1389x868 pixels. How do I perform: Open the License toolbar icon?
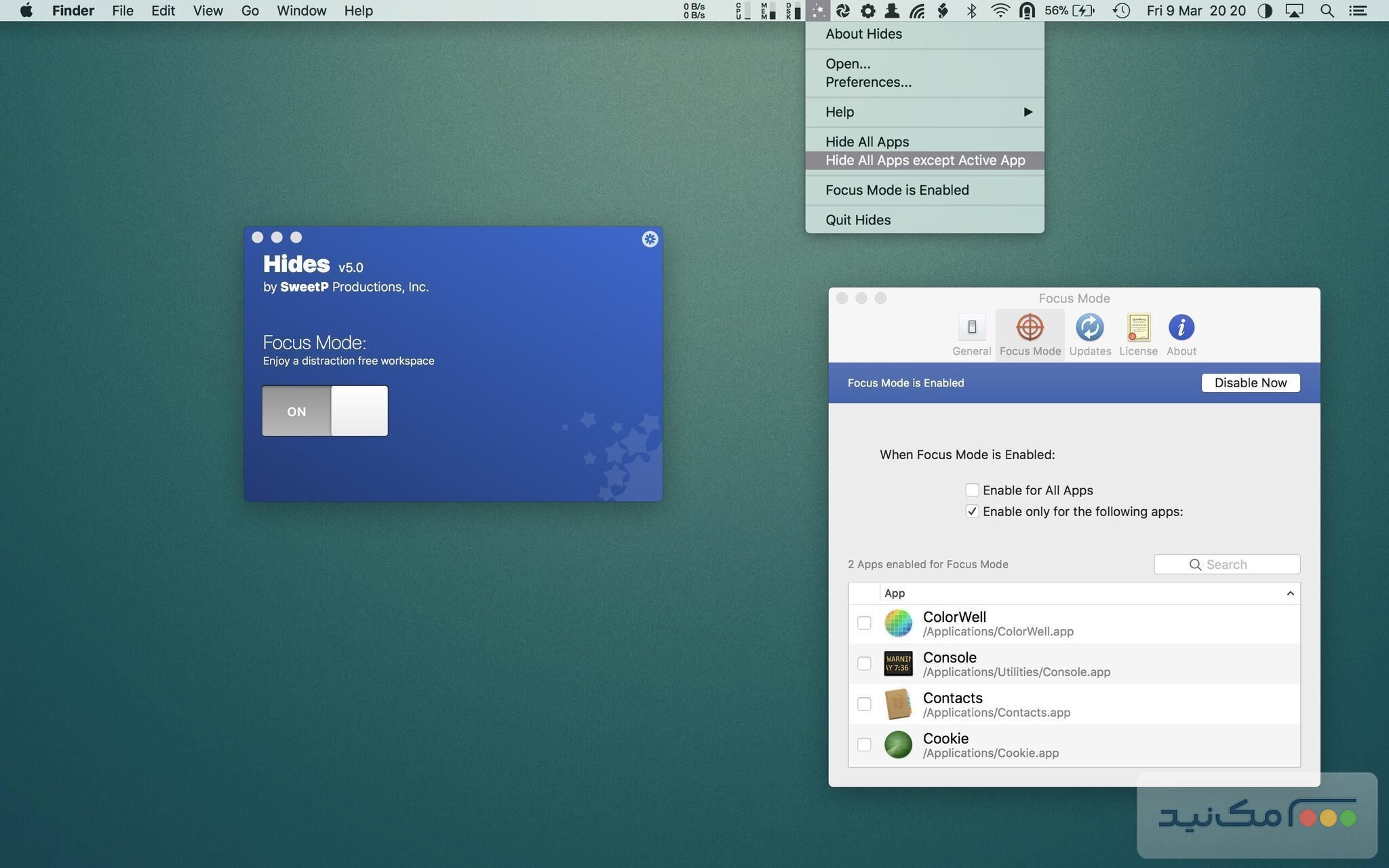point(1138,328)
